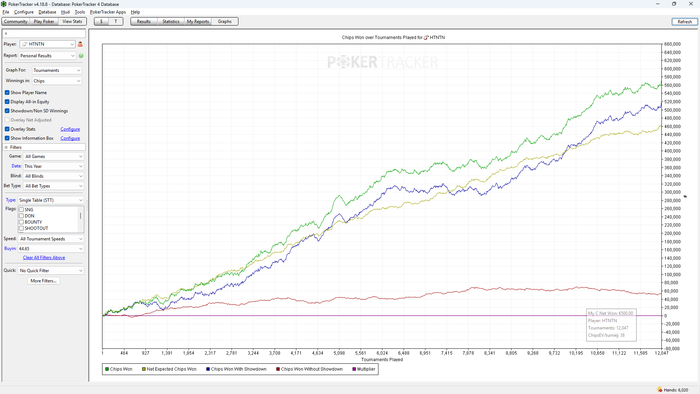The width and height of the screenshot is (700, 394).
Task: Click the green icon next to Report dropdown
Action: pyautogui.click(x=81, y=56)
